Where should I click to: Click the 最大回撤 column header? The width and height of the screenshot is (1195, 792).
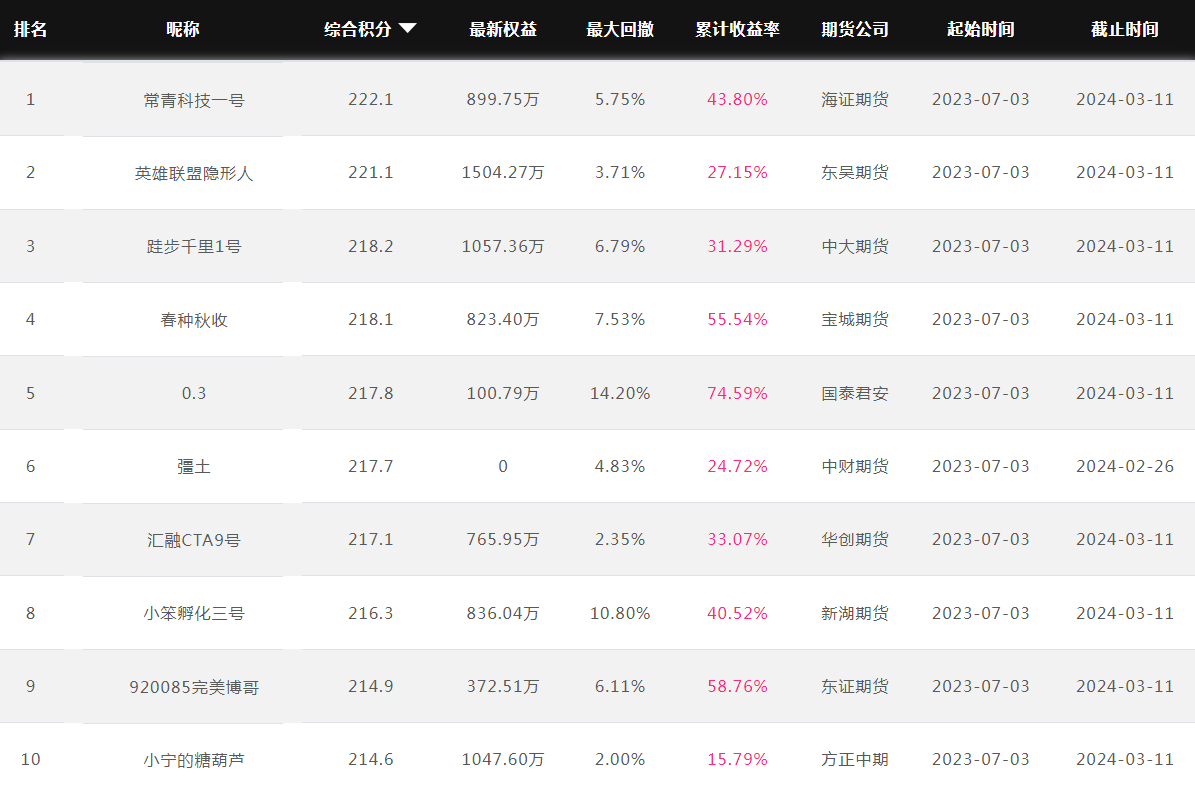620,29
